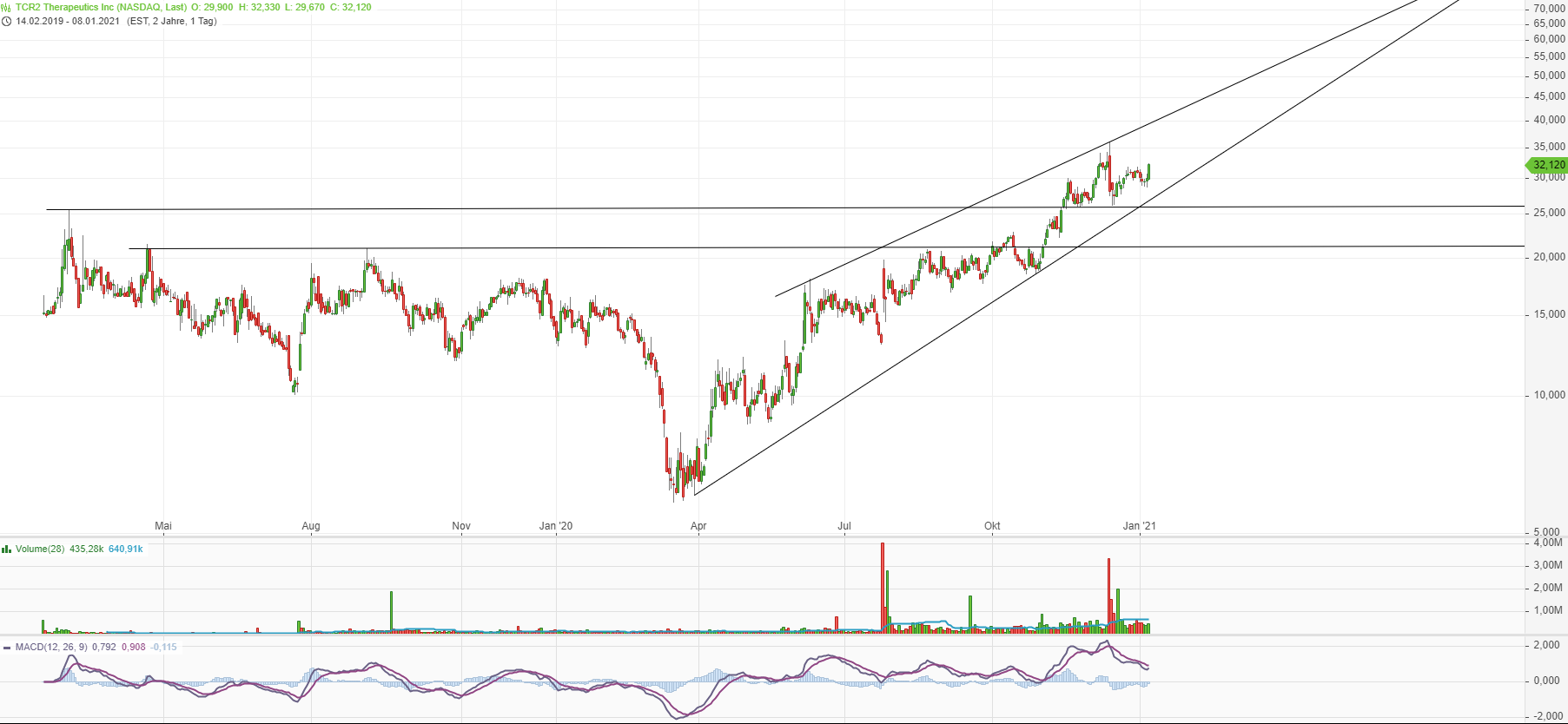The height and width of the screenshot is (724, 1568).
Task: Open the EST, 2 Jahre, 1 Tag setting
Action: point(172,21)
